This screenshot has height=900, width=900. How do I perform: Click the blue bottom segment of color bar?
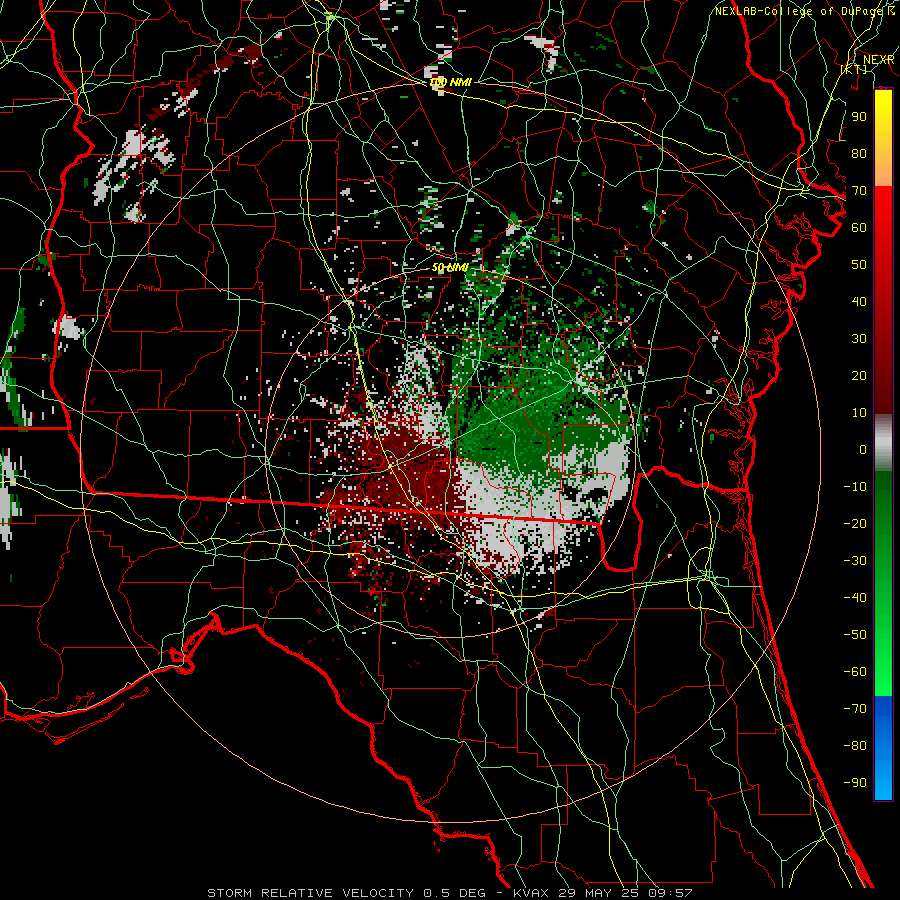pos(883,747)
